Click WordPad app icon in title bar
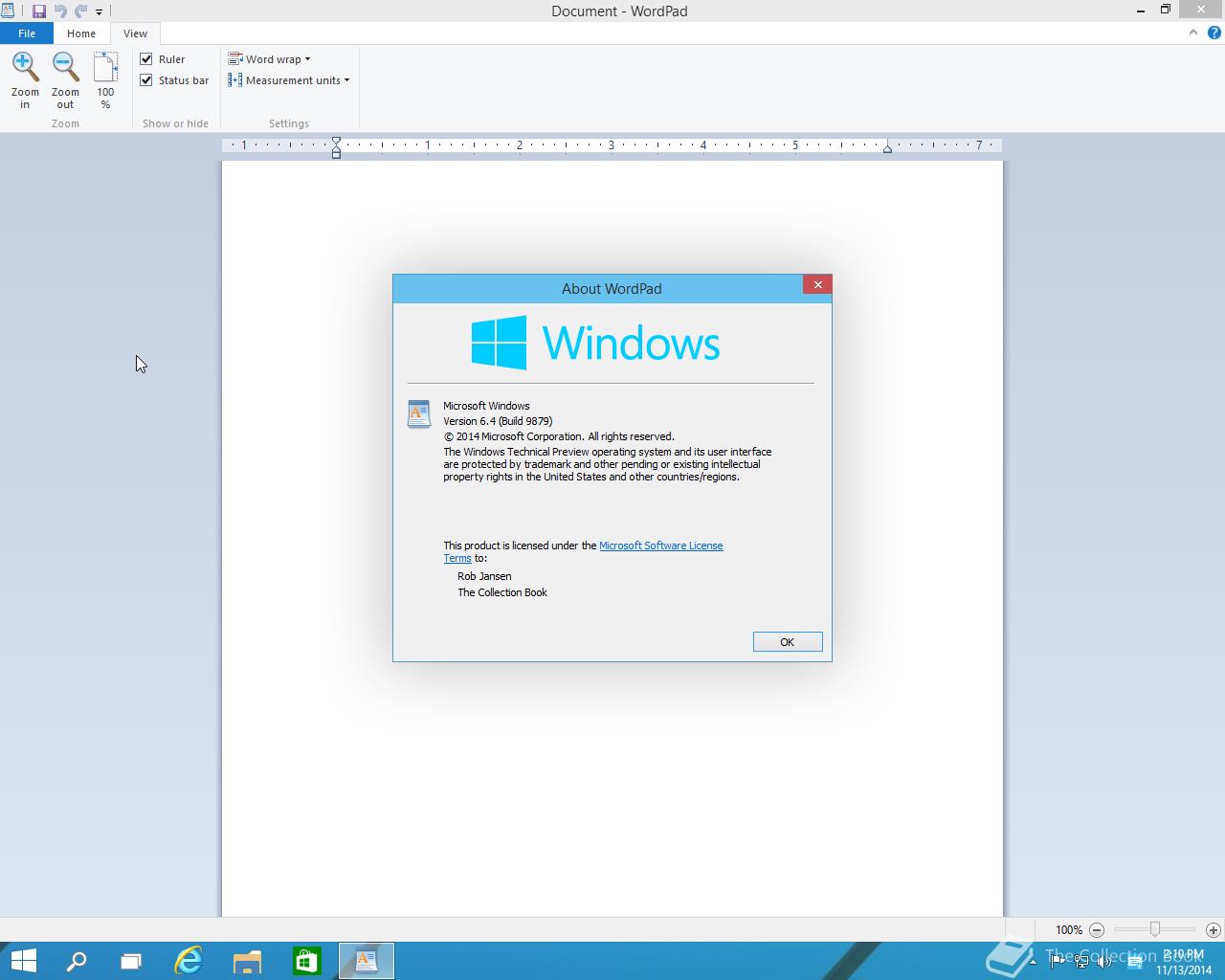The width and height of the screenshot is (1225, 980). [x=7, y=11]
